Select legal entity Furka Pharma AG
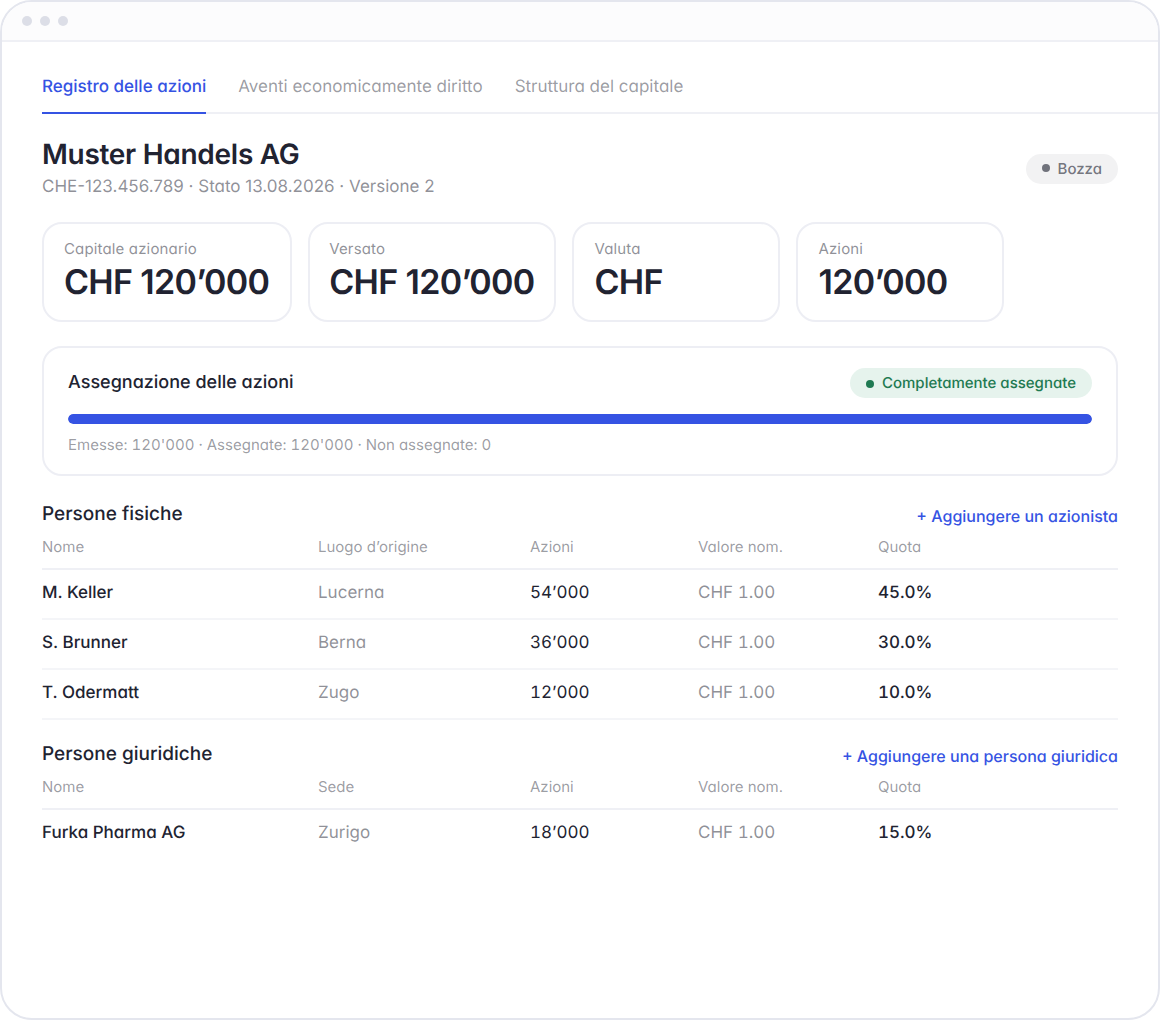The width and height of the screenshot is (1160, 1020). pos(114,832)
